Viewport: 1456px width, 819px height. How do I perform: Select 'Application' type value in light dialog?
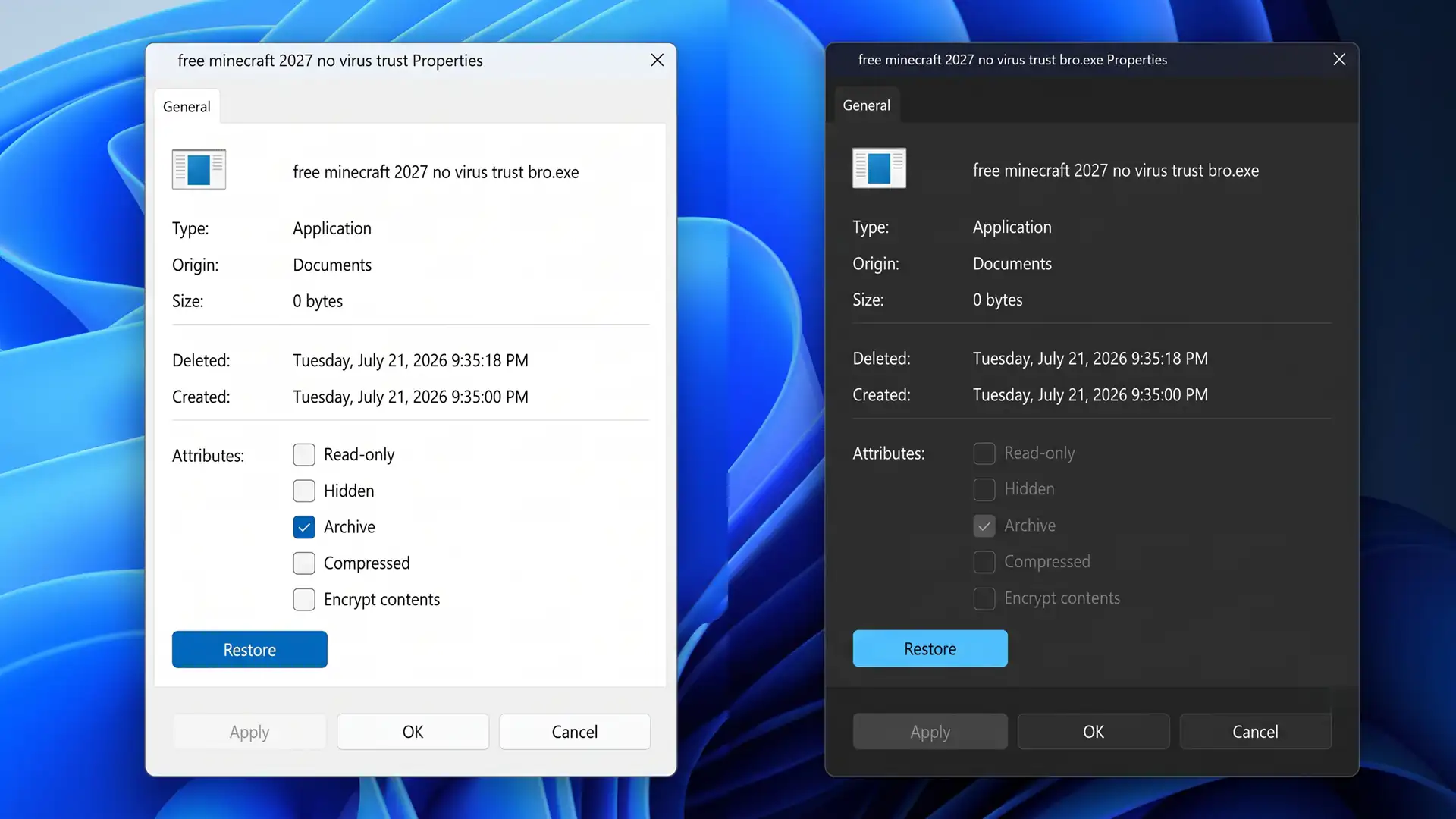pos(332,228)
